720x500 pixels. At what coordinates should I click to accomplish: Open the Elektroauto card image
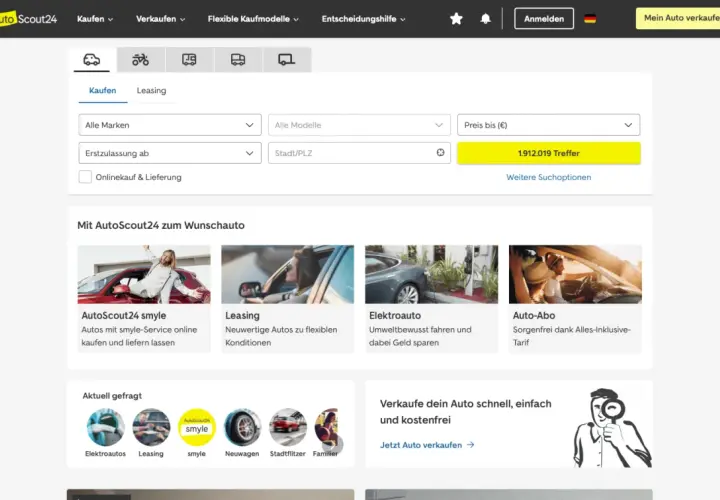tap(431, 274)
